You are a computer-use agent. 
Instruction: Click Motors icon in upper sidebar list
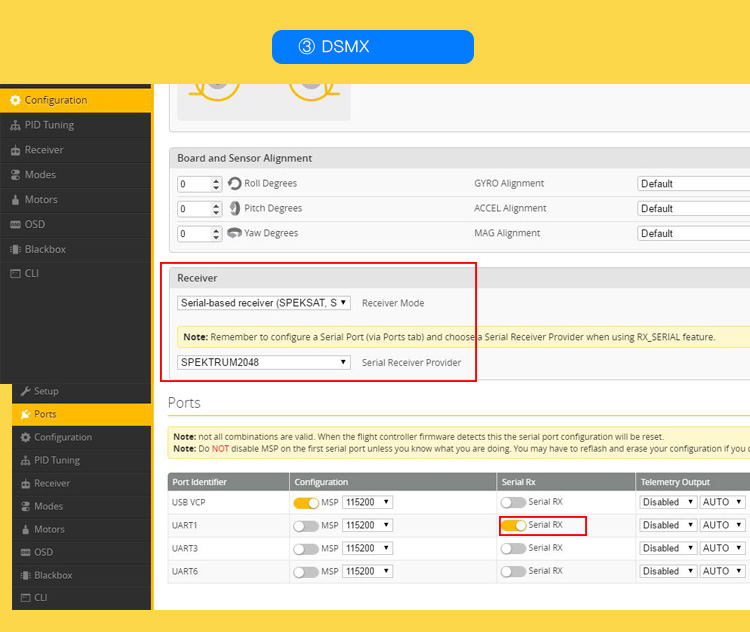15,199
